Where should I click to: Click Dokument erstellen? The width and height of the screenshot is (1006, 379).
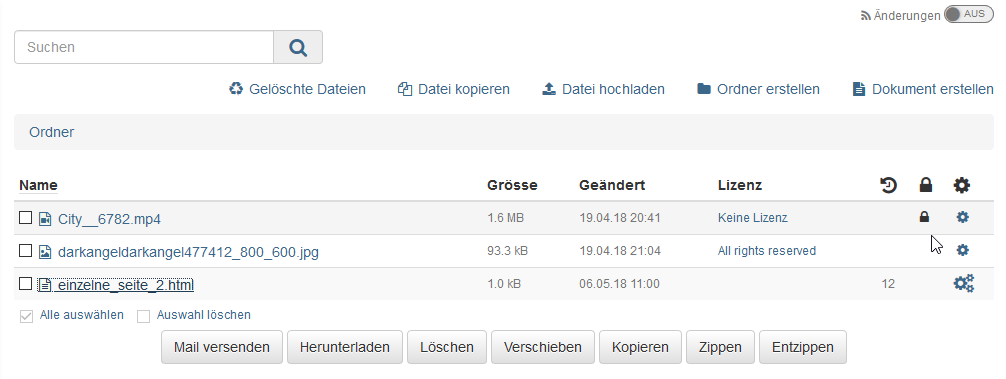click(x=932, y=89)
